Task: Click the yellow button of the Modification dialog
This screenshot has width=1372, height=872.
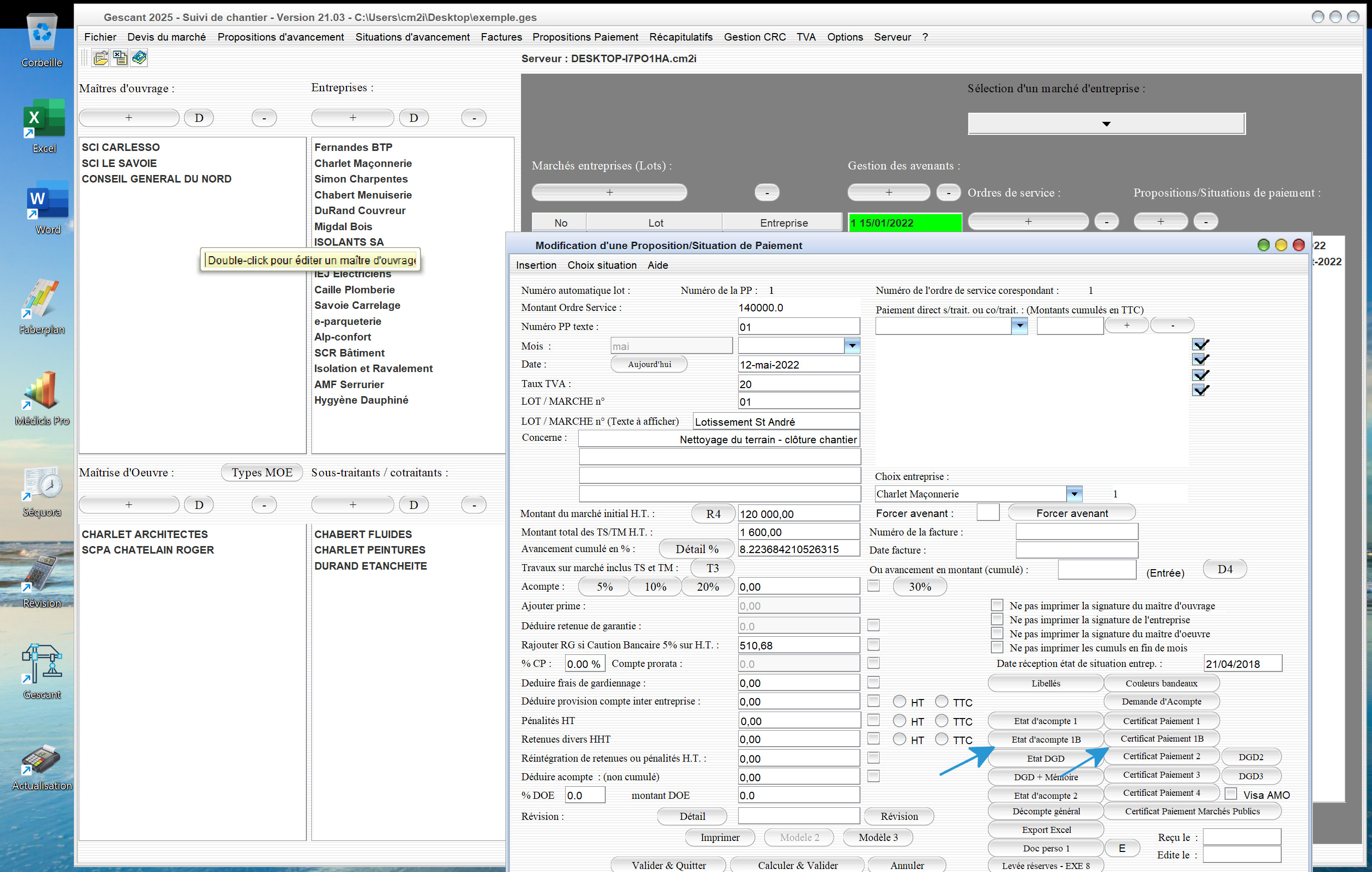Action: click(1281, 245)
